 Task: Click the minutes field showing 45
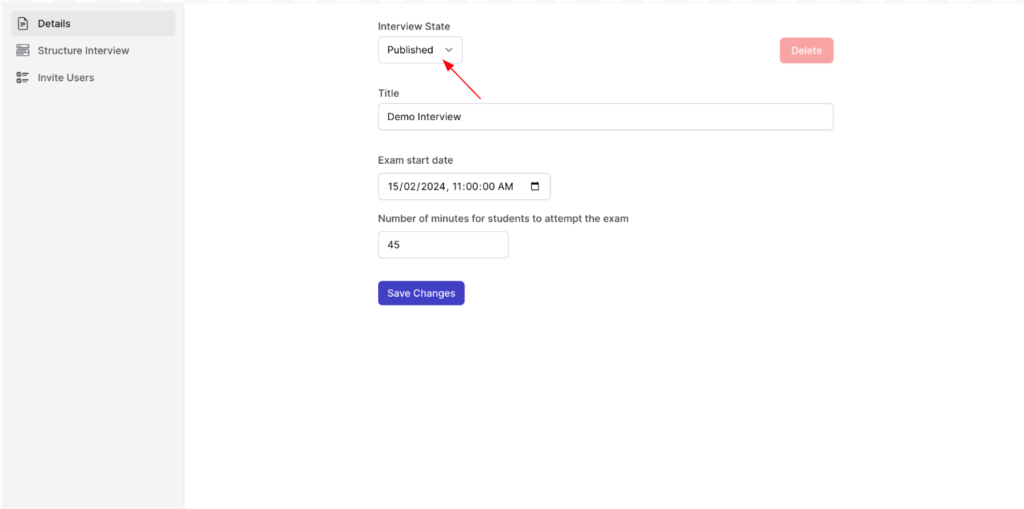(x=443, y=245)
